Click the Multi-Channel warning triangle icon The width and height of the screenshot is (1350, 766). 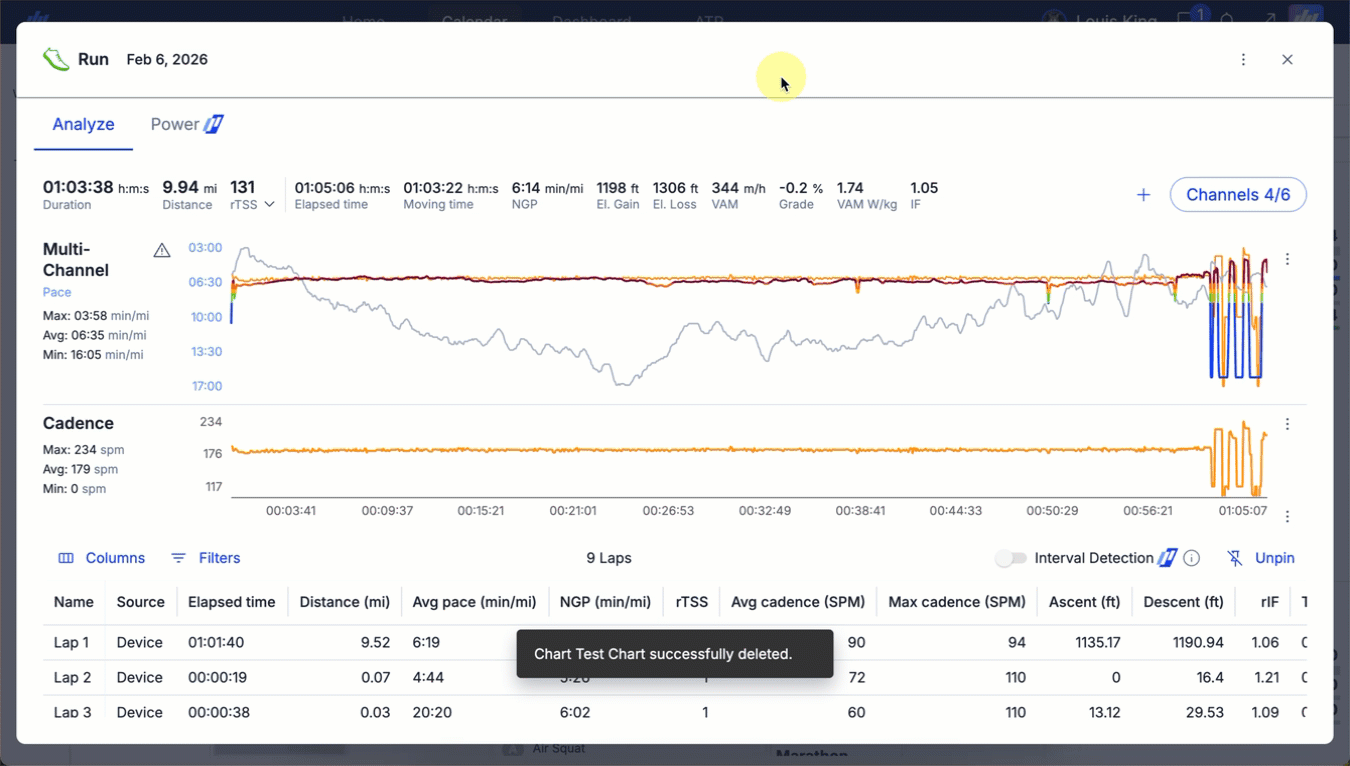pyautogui.click(x=162, y=250)
